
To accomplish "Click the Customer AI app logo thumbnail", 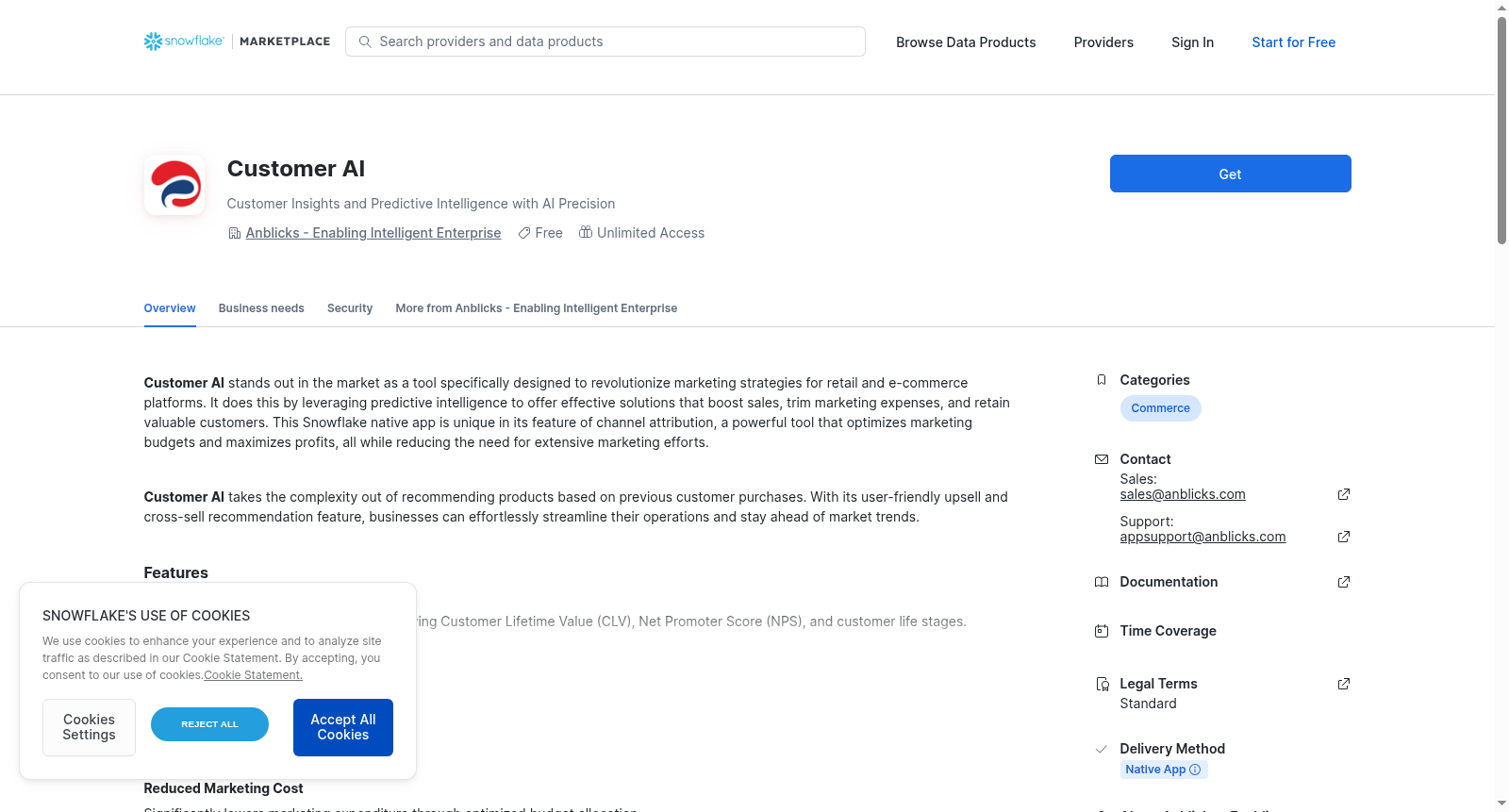I will pyautogui.click(x=174, y=185).
